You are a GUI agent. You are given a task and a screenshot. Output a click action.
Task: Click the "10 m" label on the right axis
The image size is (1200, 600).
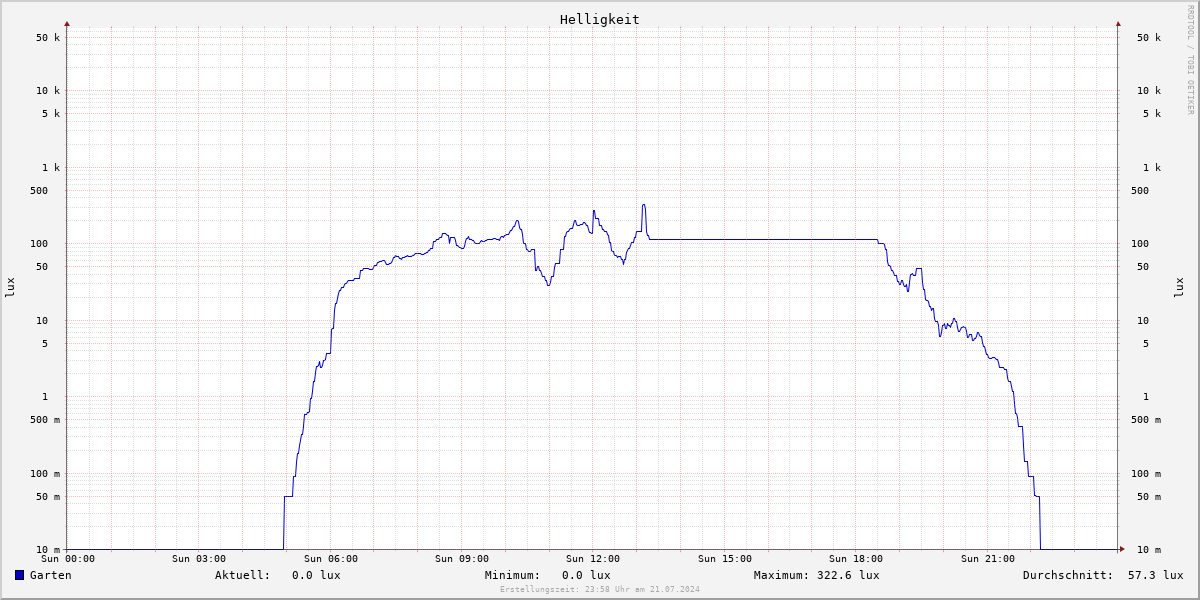pyautogui.click(x=1149, y=550)
